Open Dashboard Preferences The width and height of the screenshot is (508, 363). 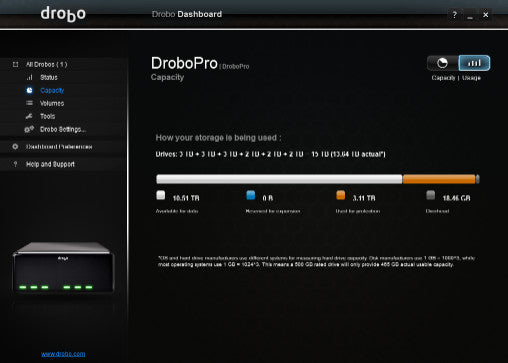pos(59,147)
